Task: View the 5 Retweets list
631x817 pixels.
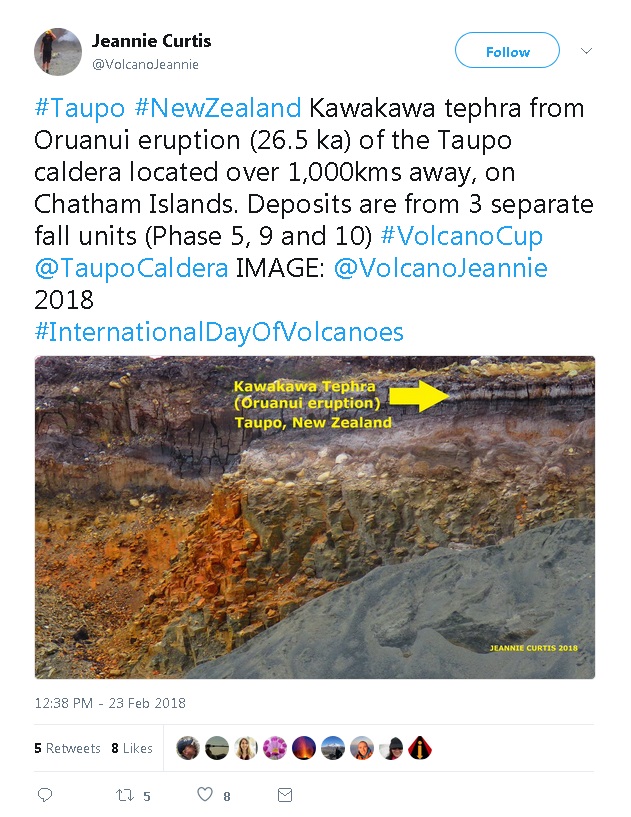Action: point(67,748)
